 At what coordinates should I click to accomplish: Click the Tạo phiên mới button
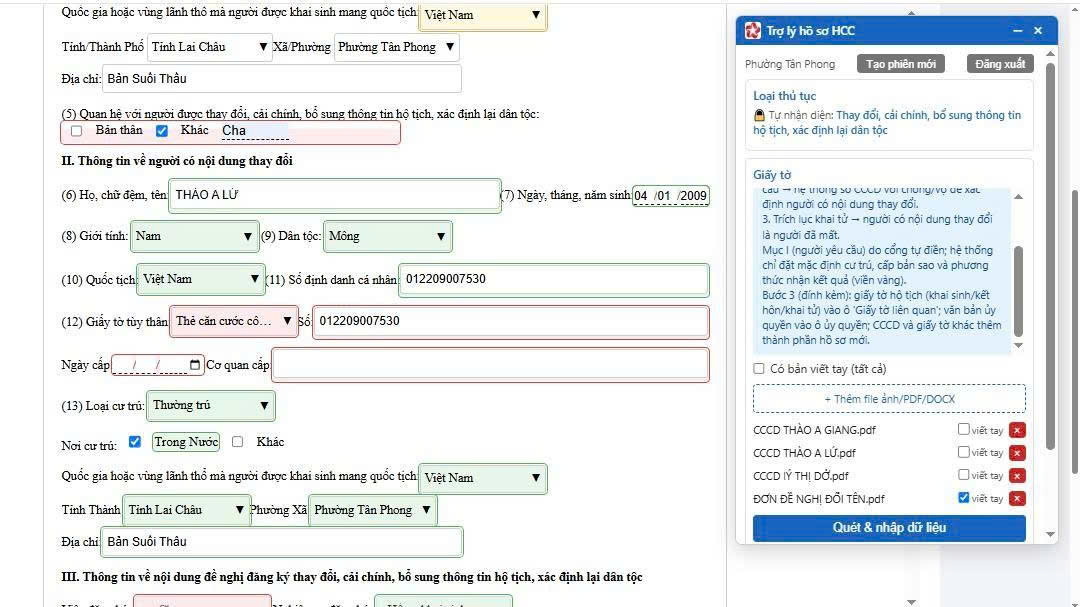tap(901, 64)
